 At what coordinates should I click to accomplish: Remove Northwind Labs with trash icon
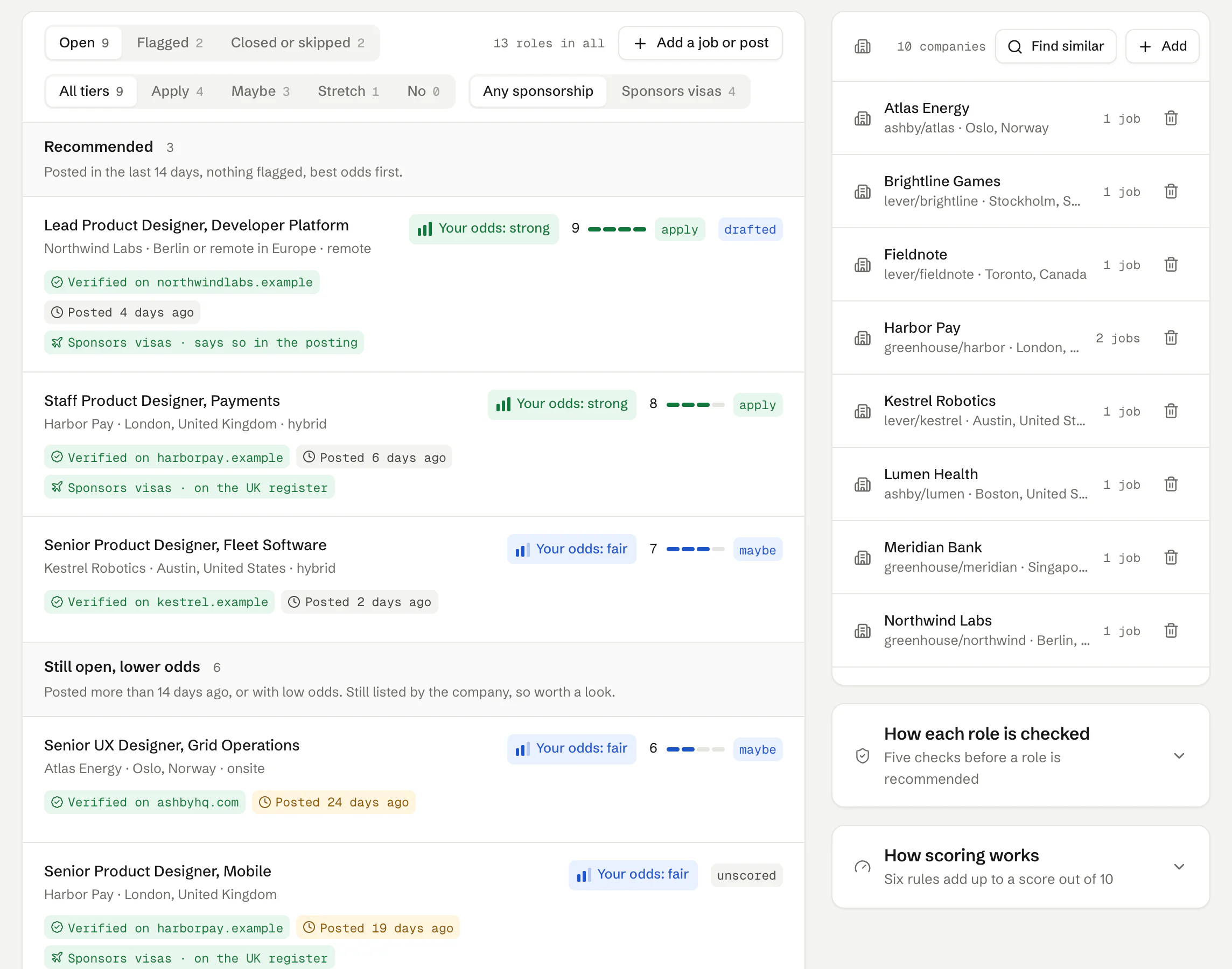(x=1171, y=630)
